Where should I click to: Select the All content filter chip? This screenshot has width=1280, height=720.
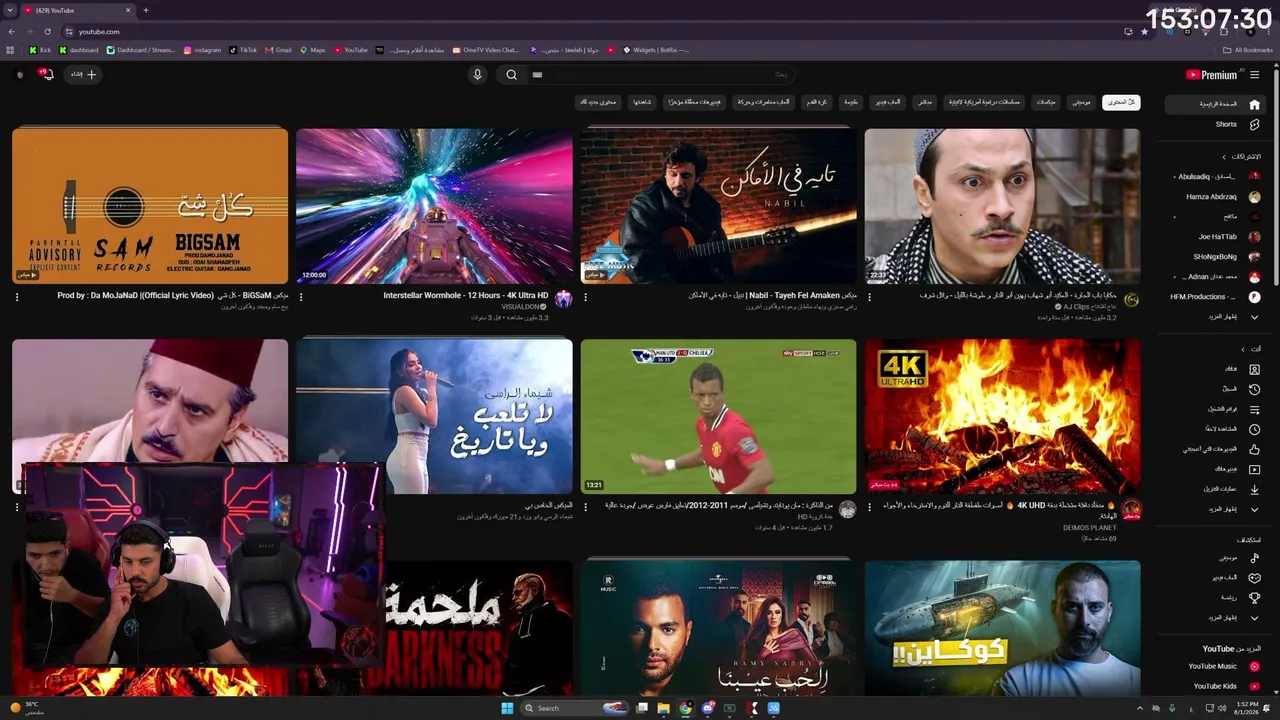coord(1121,102)
